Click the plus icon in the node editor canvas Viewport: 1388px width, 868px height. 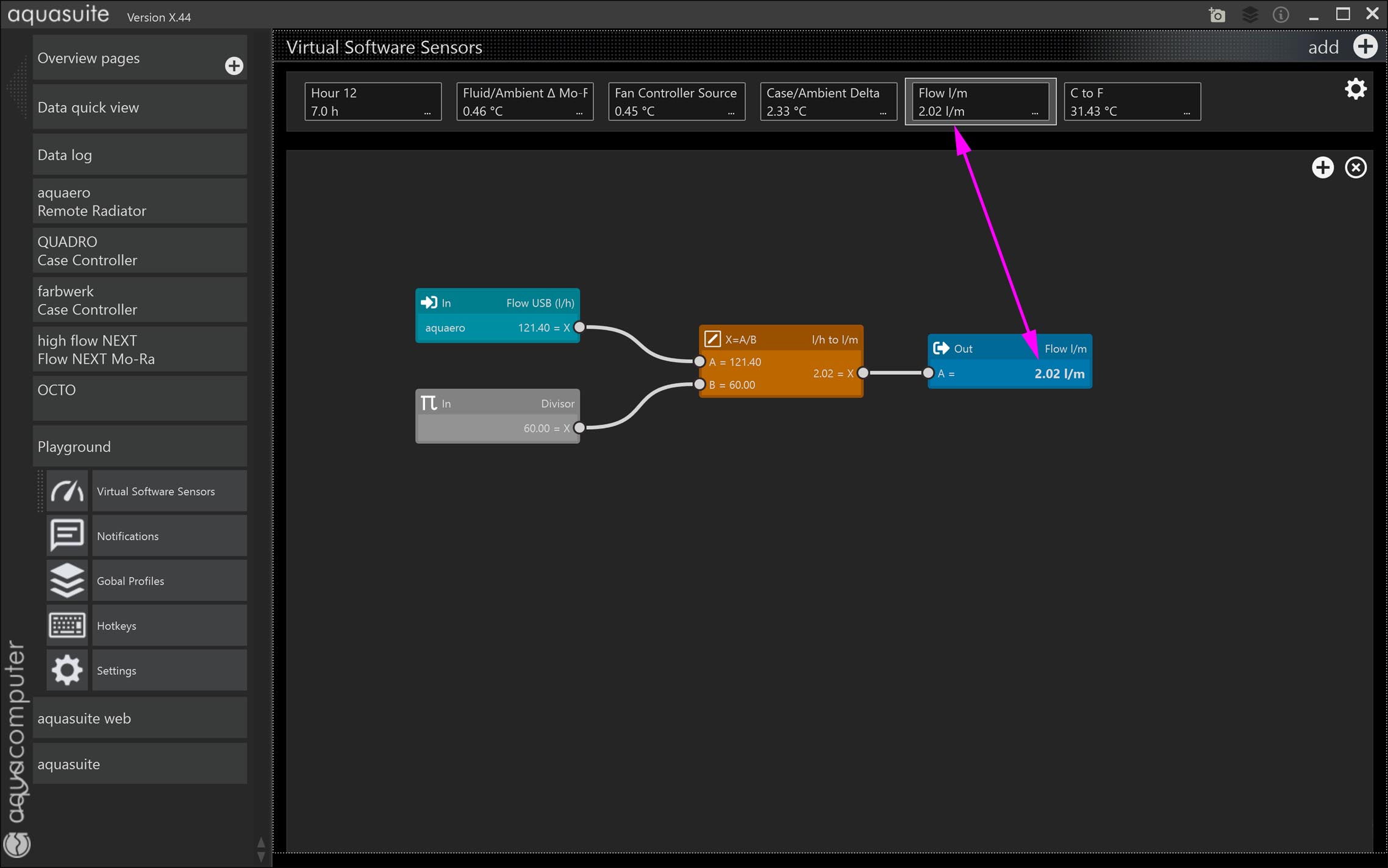[x=1322, y=168]
